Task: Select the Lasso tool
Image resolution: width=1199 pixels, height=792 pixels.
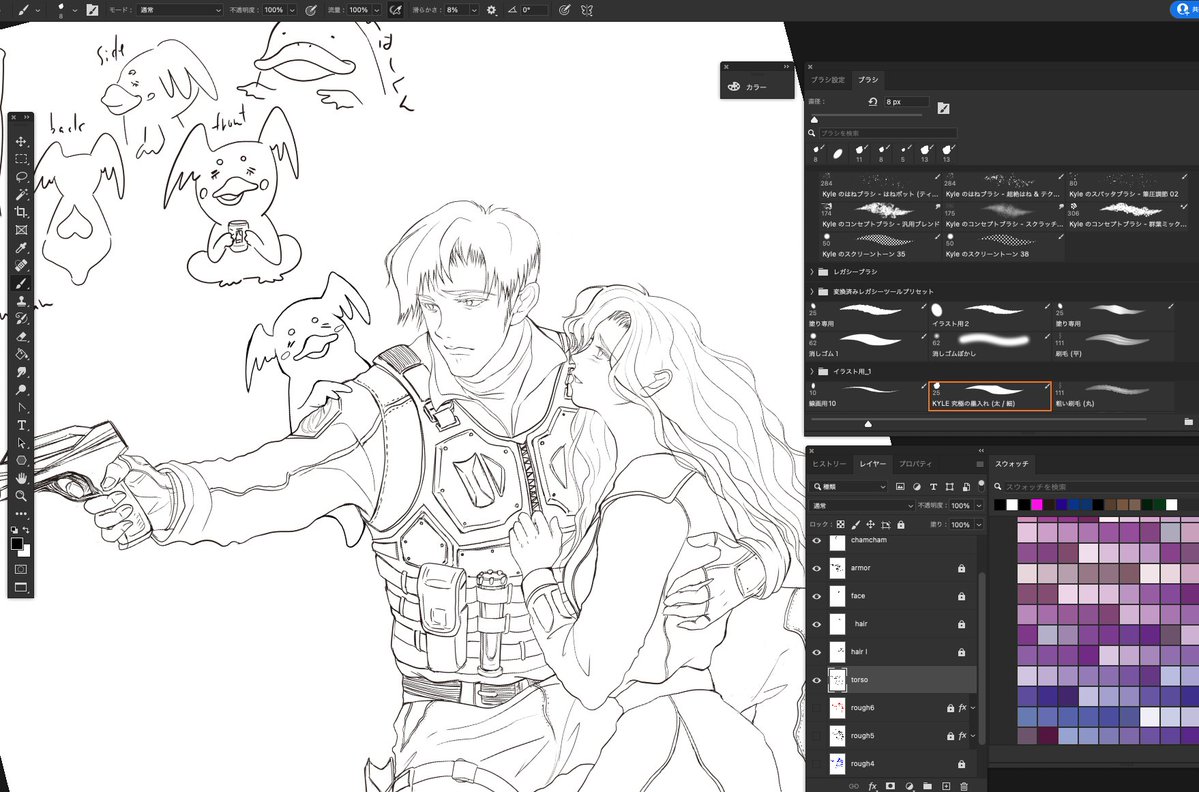Action: [x=21, y=177]
